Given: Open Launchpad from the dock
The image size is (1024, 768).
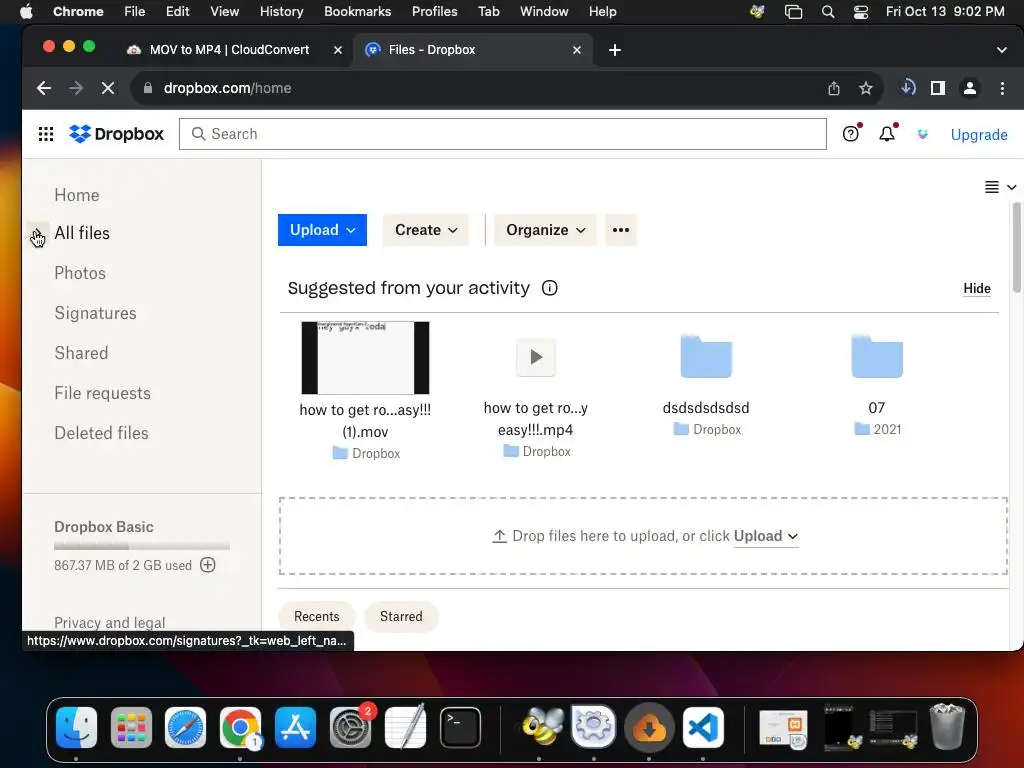Looking at the screenshot, I should (x=131, y=727).
